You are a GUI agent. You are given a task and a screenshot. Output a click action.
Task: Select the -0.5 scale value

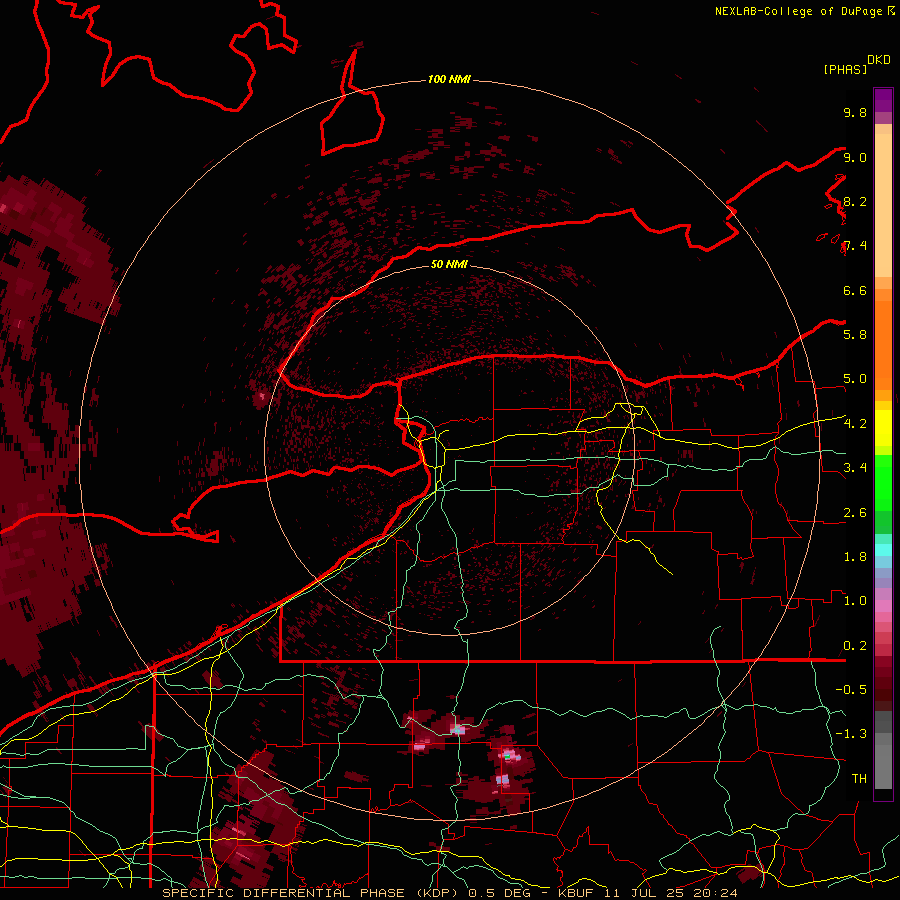pyautogui.click(x=851, y=689)
